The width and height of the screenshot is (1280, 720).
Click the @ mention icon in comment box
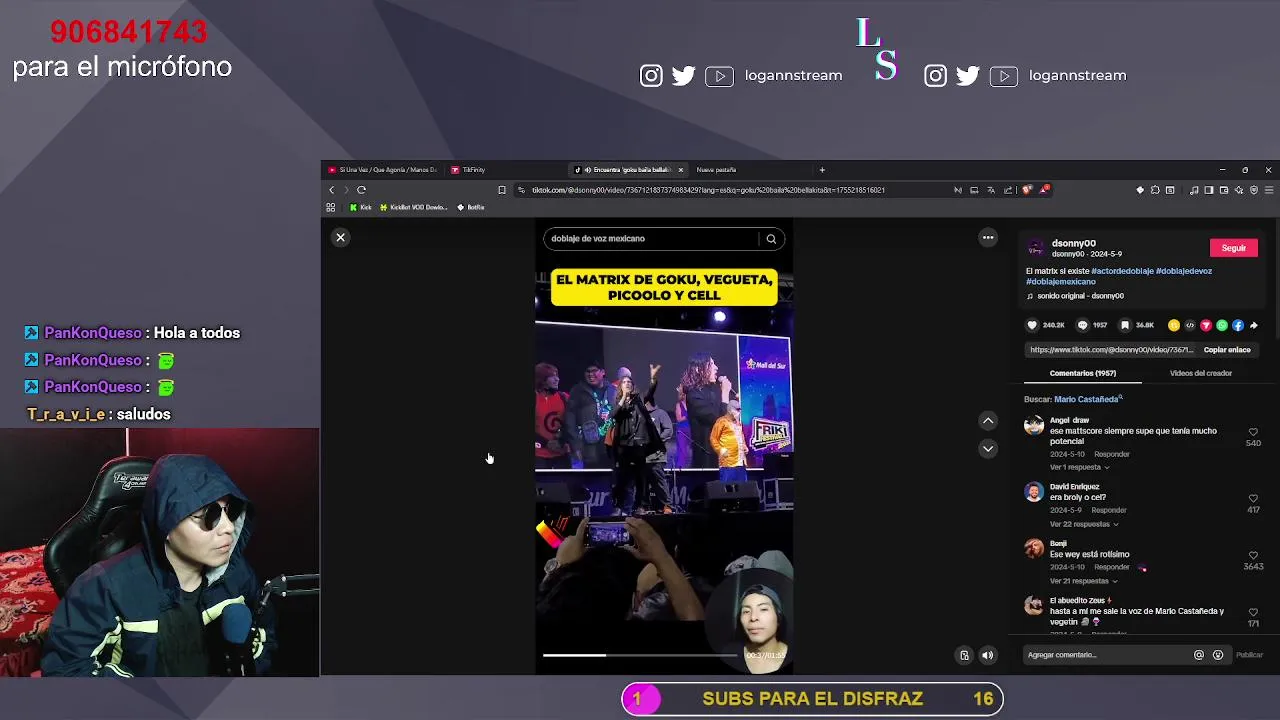[1199, 655]
